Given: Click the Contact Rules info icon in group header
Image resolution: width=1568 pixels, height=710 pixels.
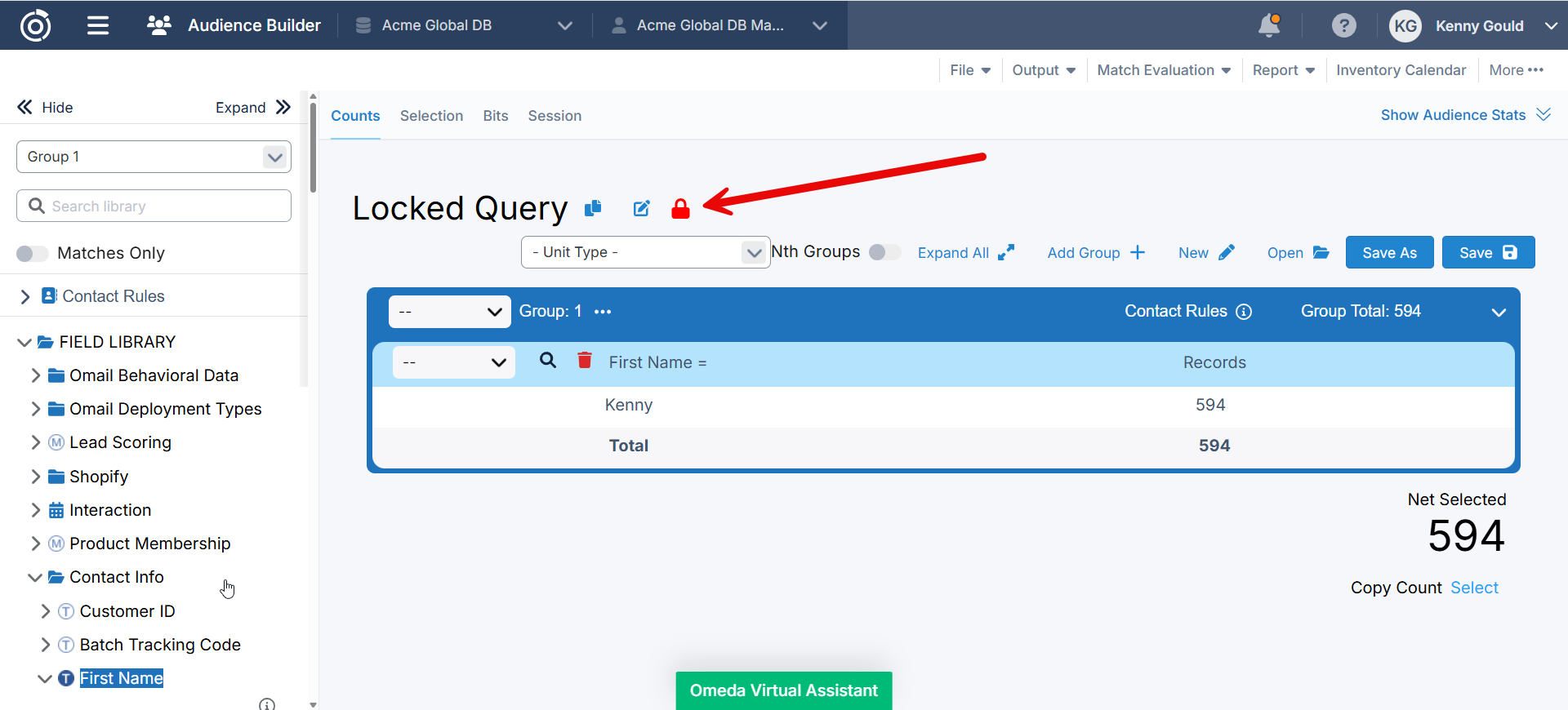Looking at the screenshot, I should pos(1244,312).
